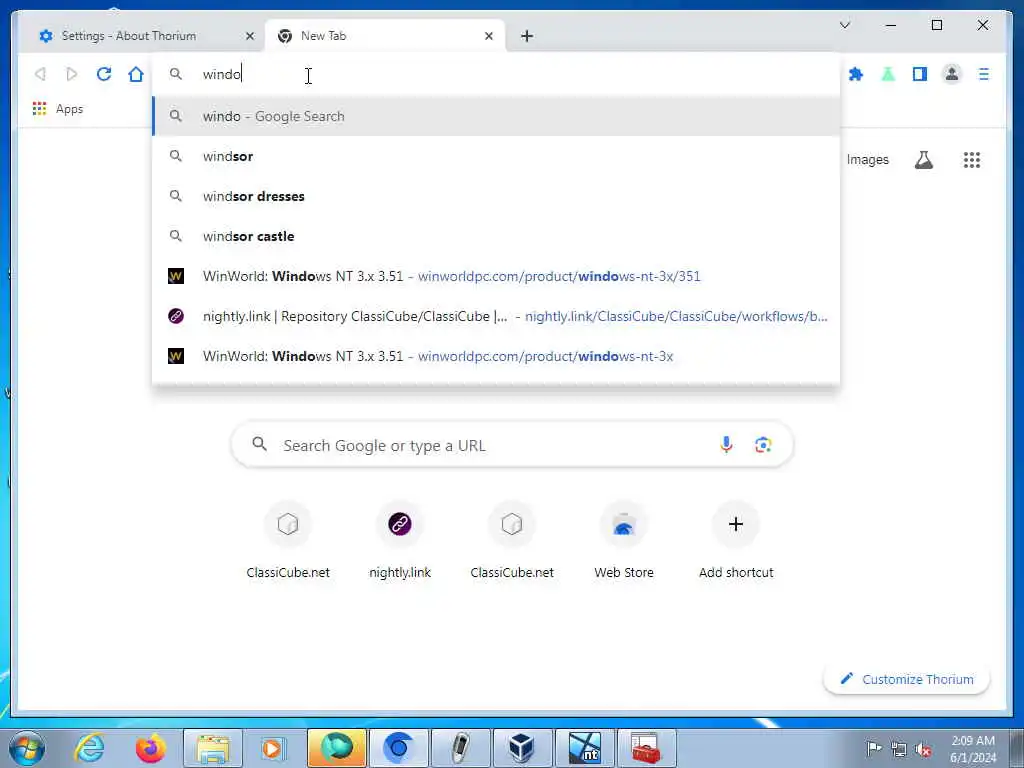Screen dimensions: 1024x768
Task: Open the nightly.link shortcut tile
Action: click(400, 541)
